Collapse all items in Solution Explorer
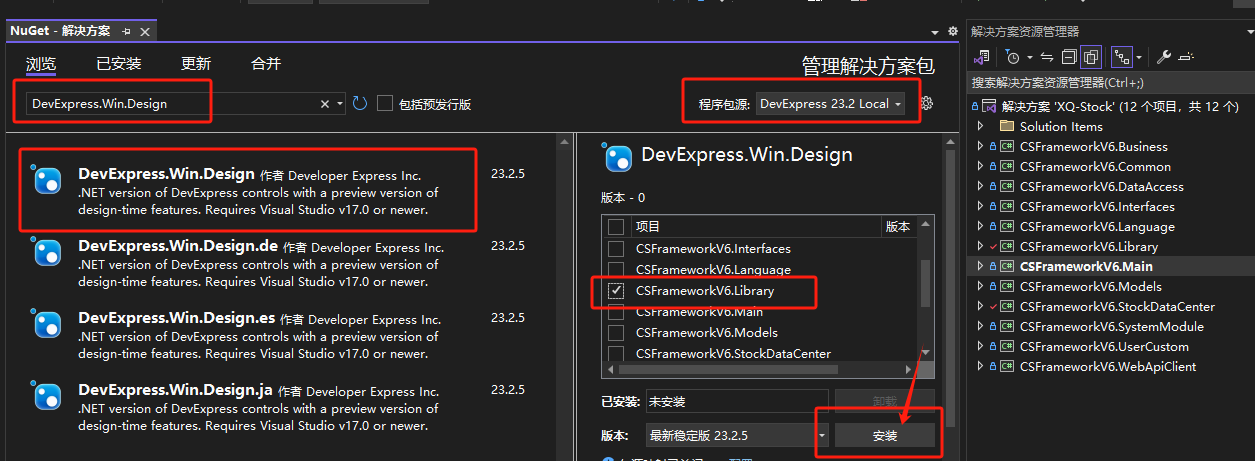Screen dimensions: 1255x461 coord(1069,57)
